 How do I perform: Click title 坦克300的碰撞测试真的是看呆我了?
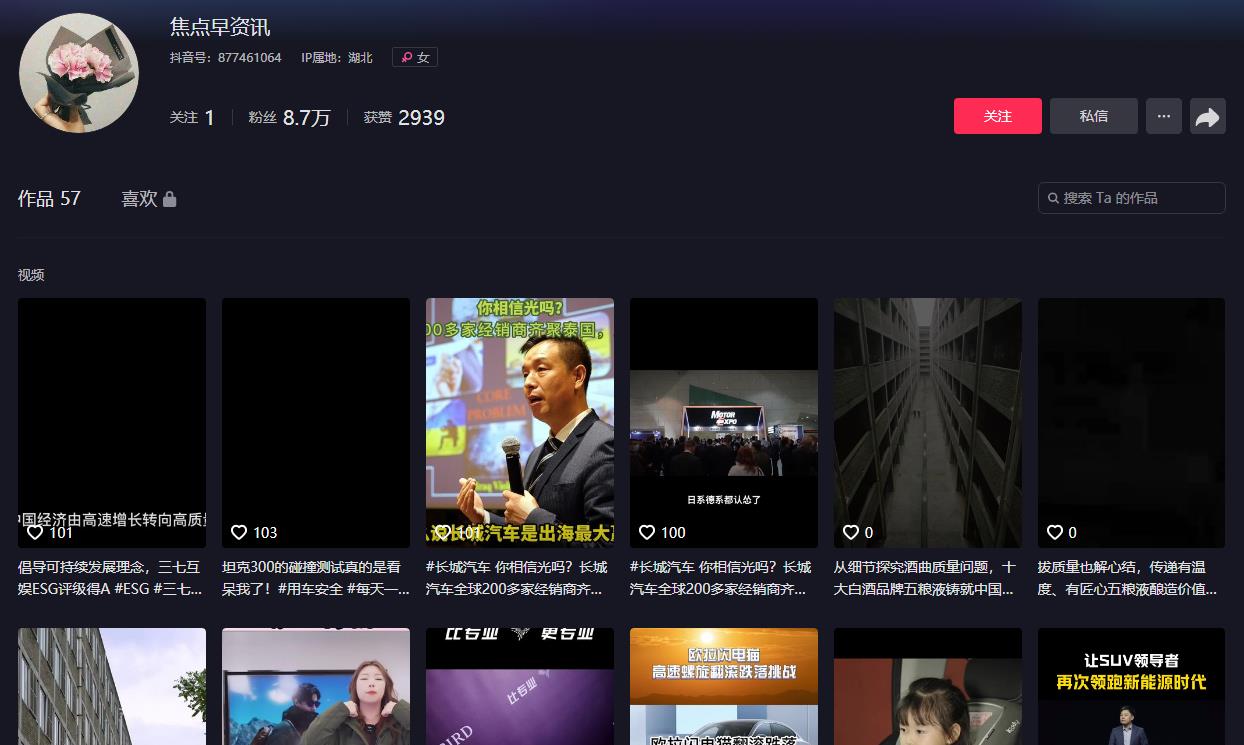[x=316, y=578]
